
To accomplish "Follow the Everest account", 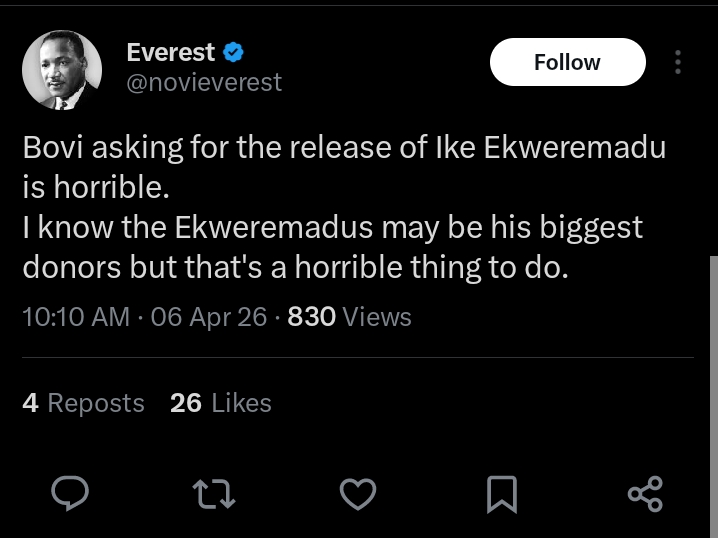I will 567,62.
